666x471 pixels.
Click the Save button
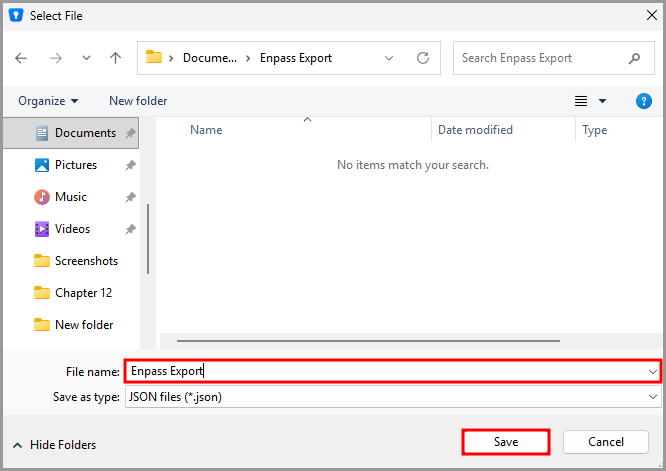coord(506,442)
